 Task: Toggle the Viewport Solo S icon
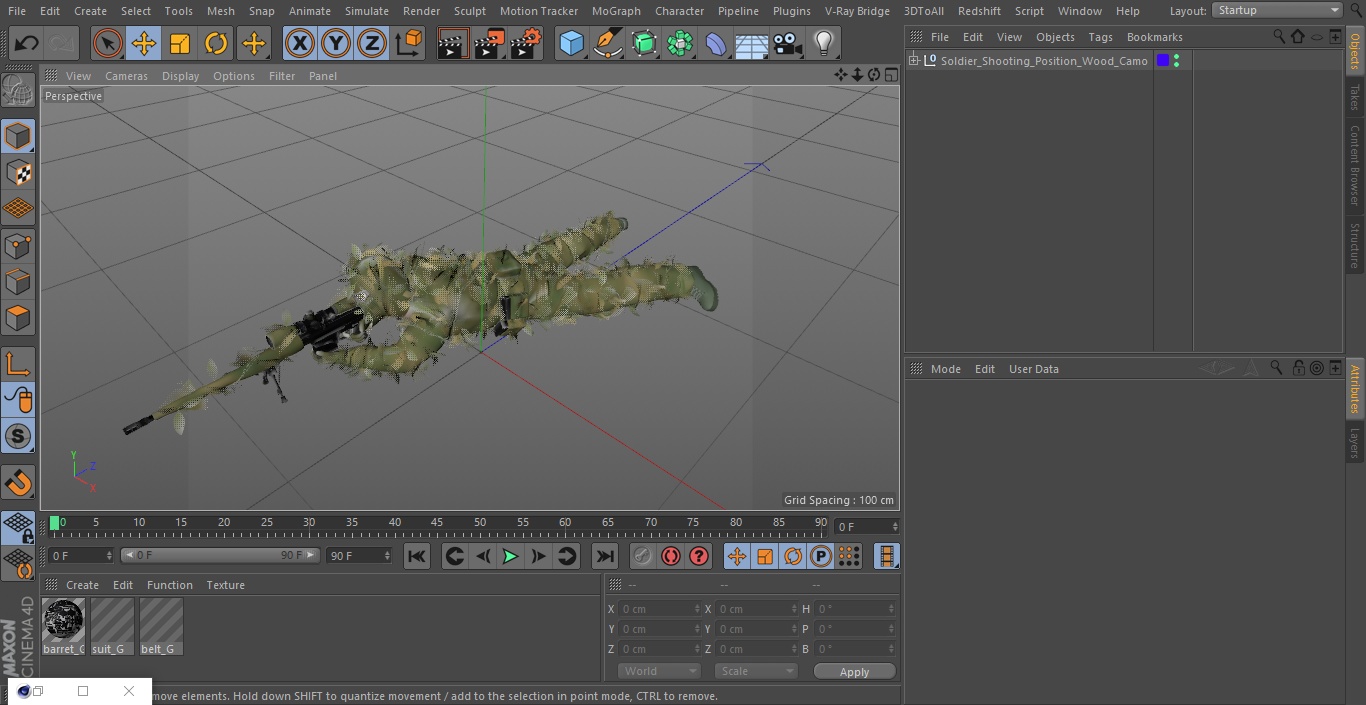[x=18, y=436]
